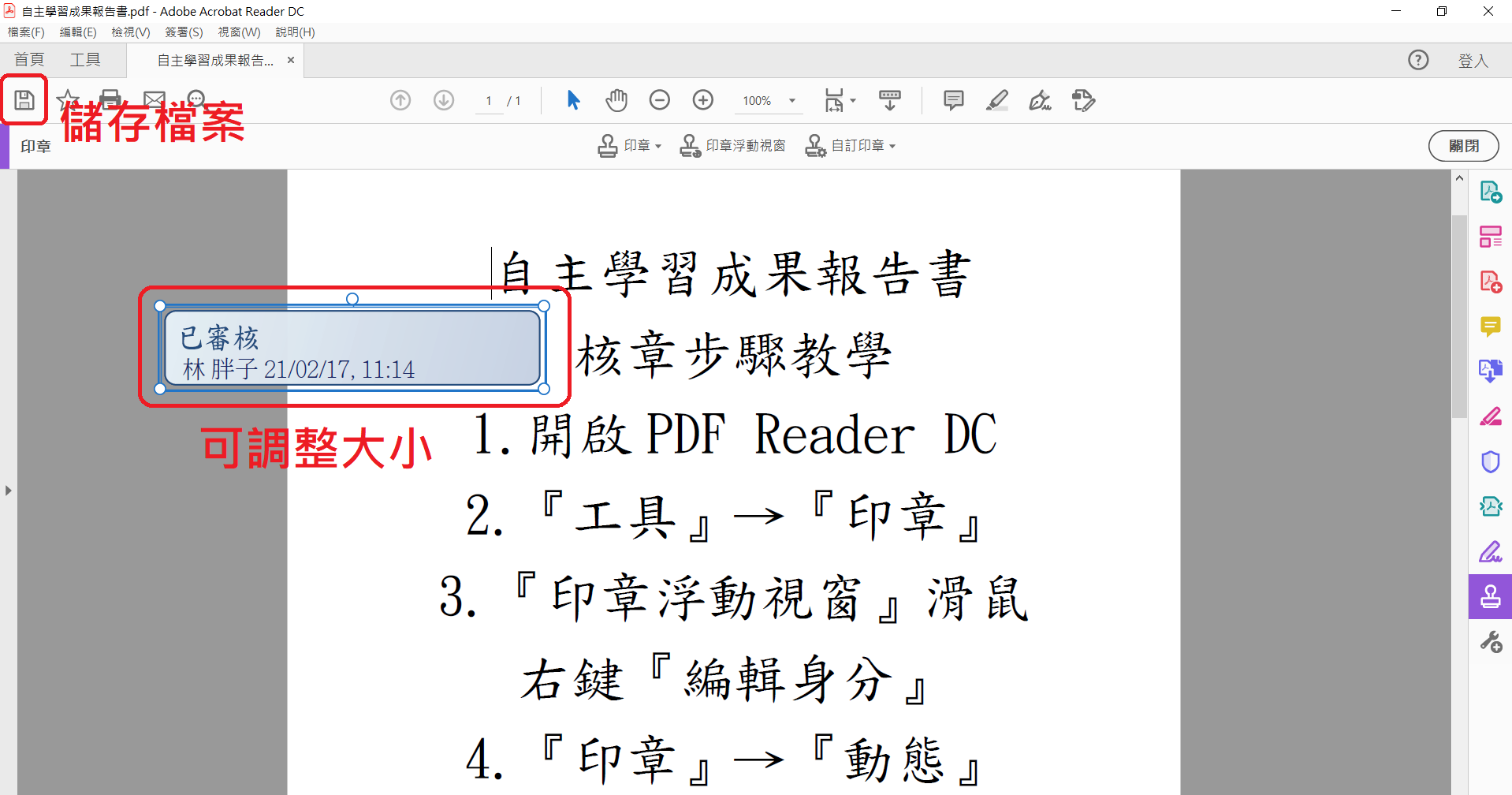
Task: Open the PDF optimize sidebar tool
Action: click(x=1491, y=506)
